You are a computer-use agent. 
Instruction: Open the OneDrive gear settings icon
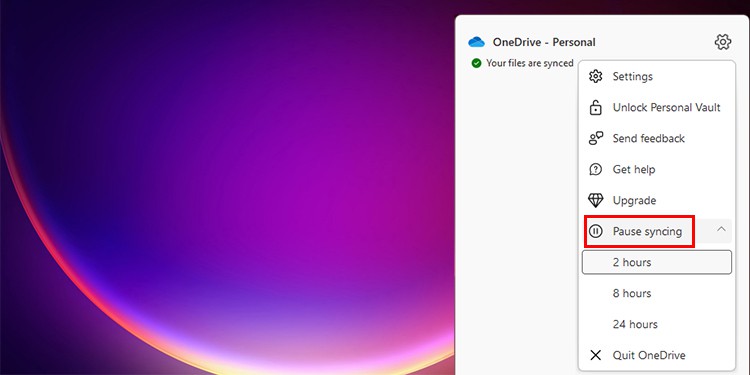pos(723,42)
